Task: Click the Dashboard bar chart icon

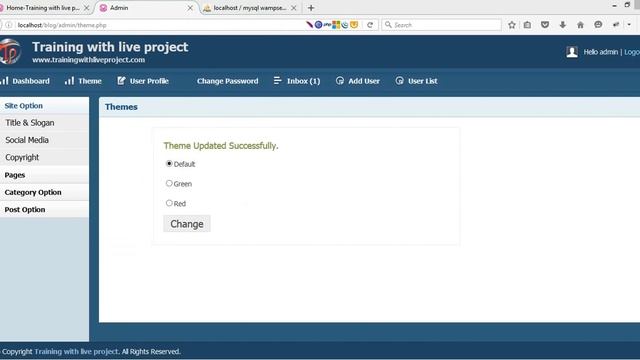Action: 4,80
